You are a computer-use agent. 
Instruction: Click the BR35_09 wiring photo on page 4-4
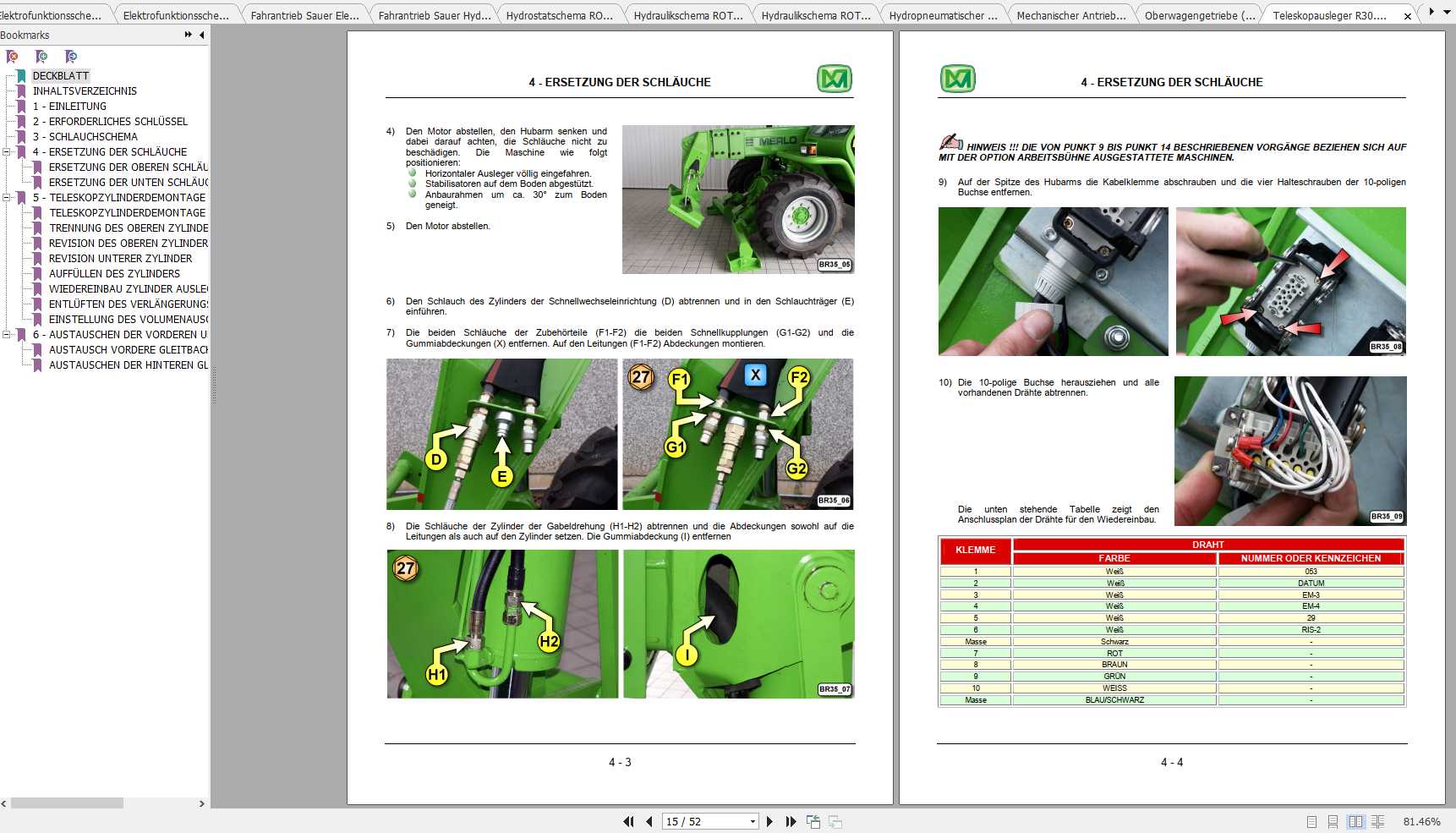click(x=1290, y=451)
